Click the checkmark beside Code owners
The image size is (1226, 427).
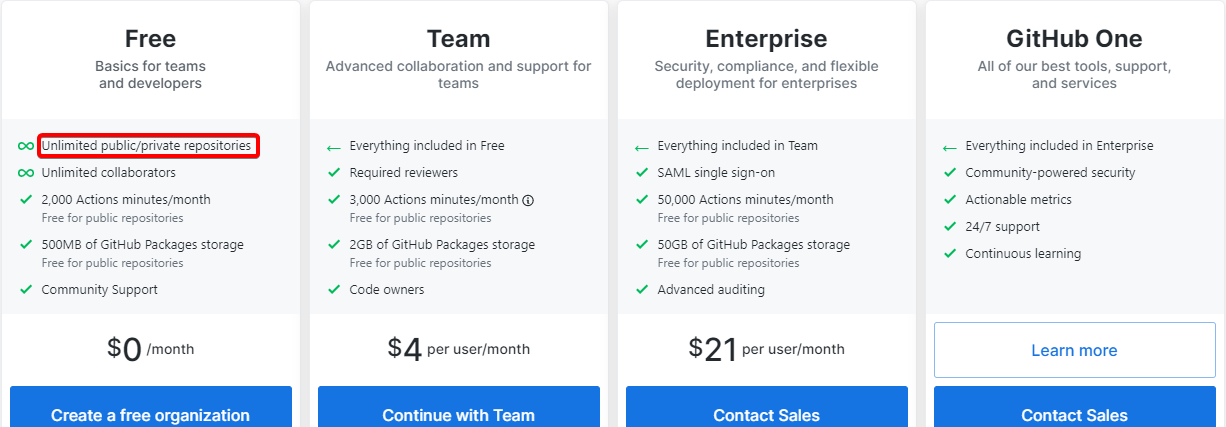point(334,290)
